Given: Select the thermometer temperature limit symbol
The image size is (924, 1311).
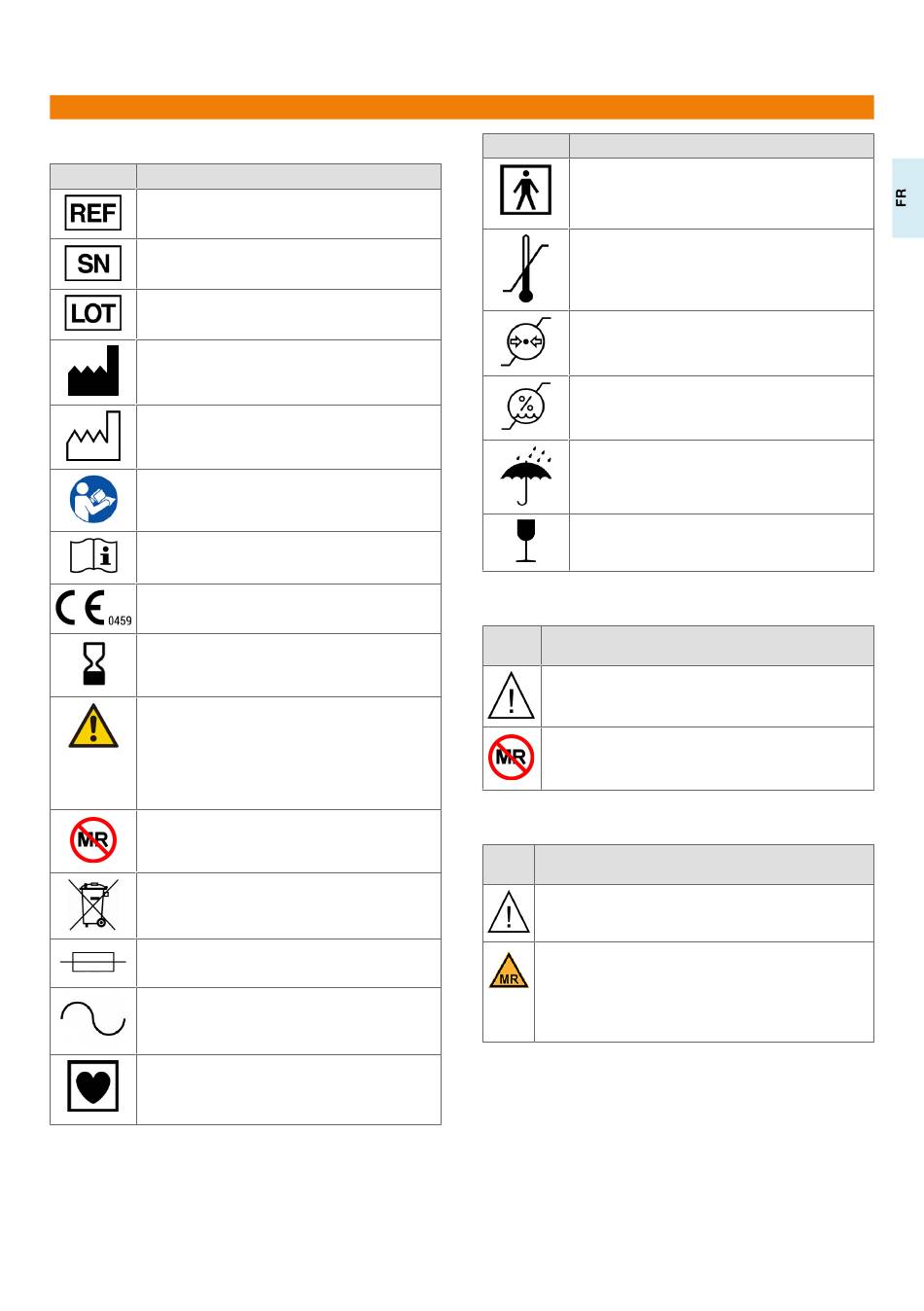Looking at the screenshot, I should coord(526,268).
